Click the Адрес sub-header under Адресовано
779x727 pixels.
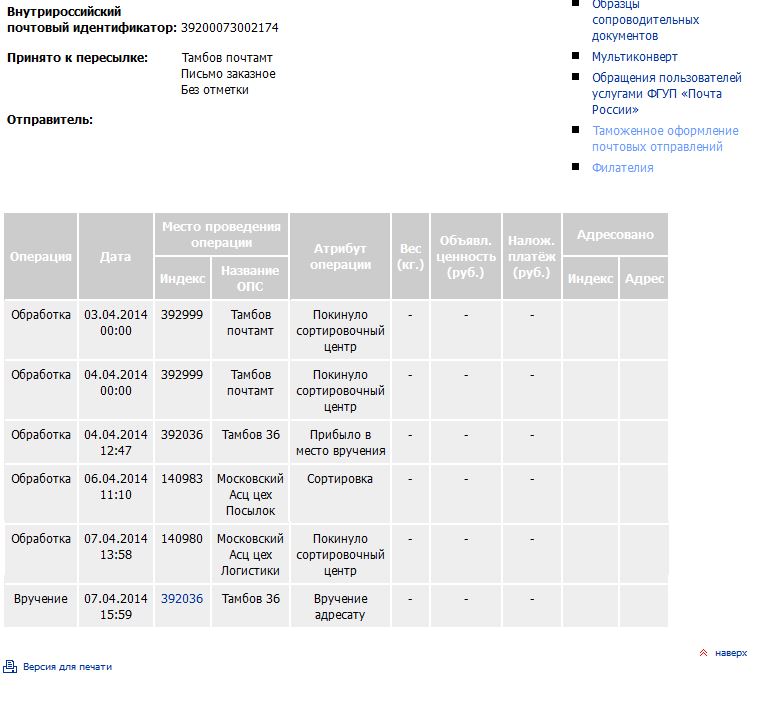click(644, 278)
